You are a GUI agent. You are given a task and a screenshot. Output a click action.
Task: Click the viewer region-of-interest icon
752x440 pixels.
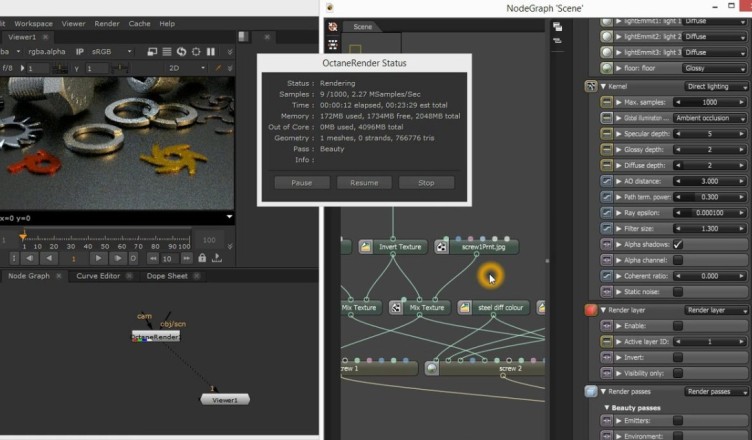[x=196, y=52]
